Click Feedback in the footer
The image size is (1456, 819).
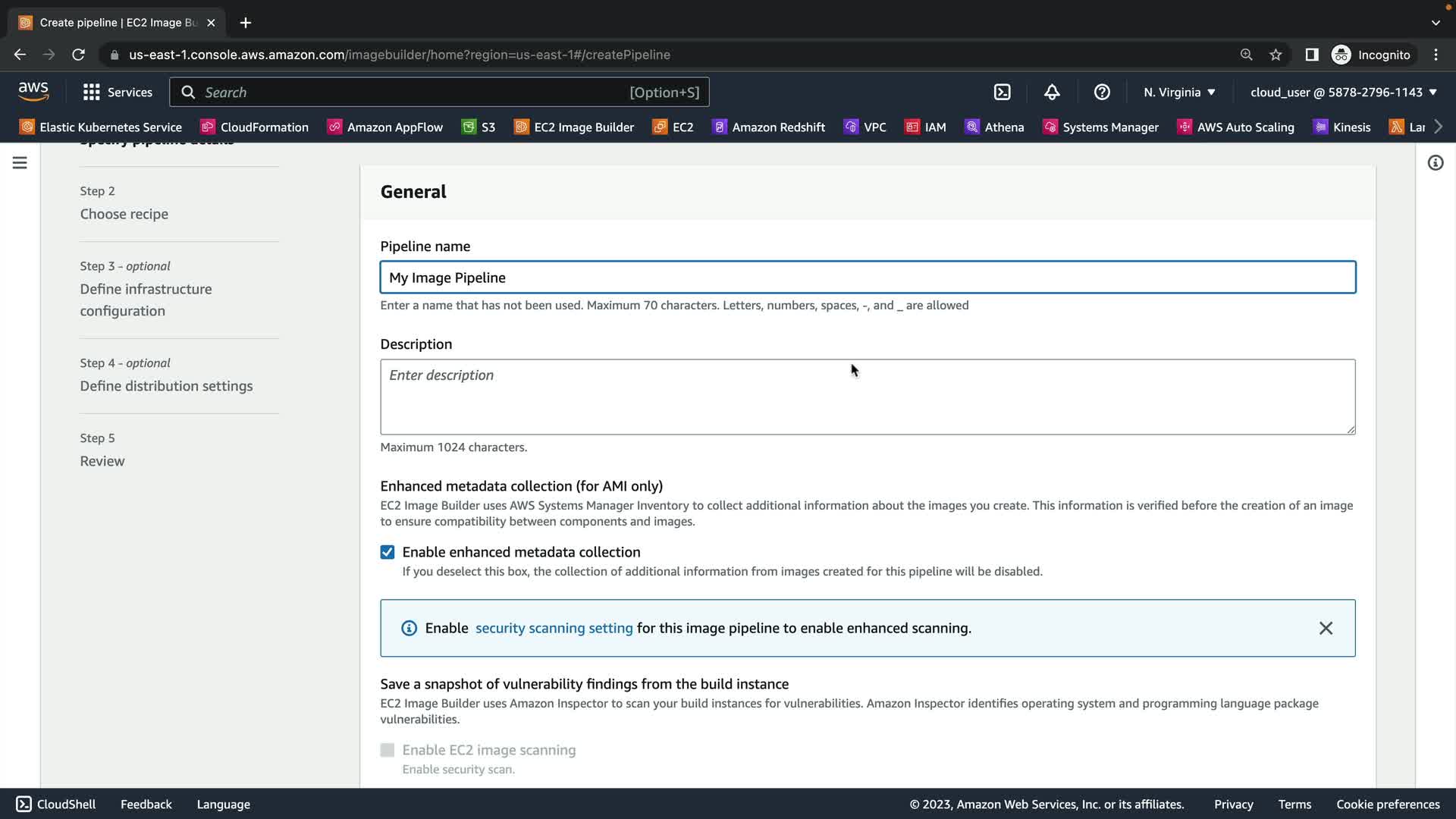(x=146, y=804)
